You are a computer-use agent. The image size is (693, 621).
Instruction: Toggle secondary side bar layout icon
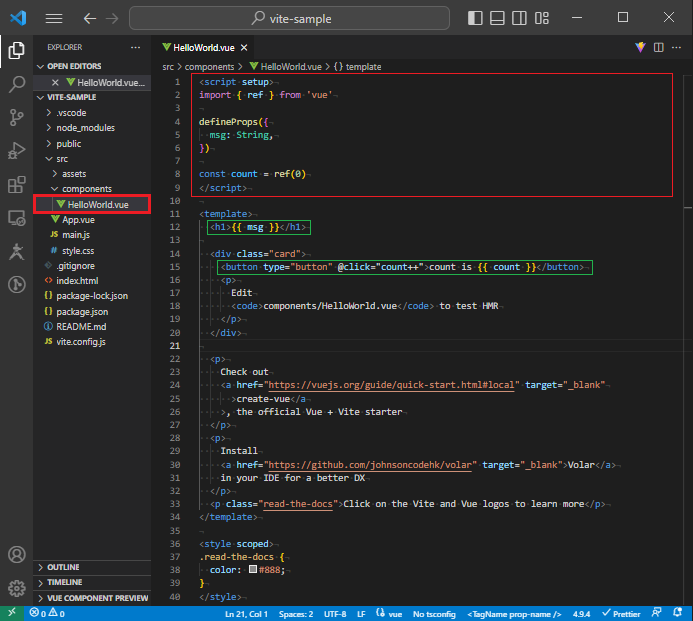[x=519, y=18]
